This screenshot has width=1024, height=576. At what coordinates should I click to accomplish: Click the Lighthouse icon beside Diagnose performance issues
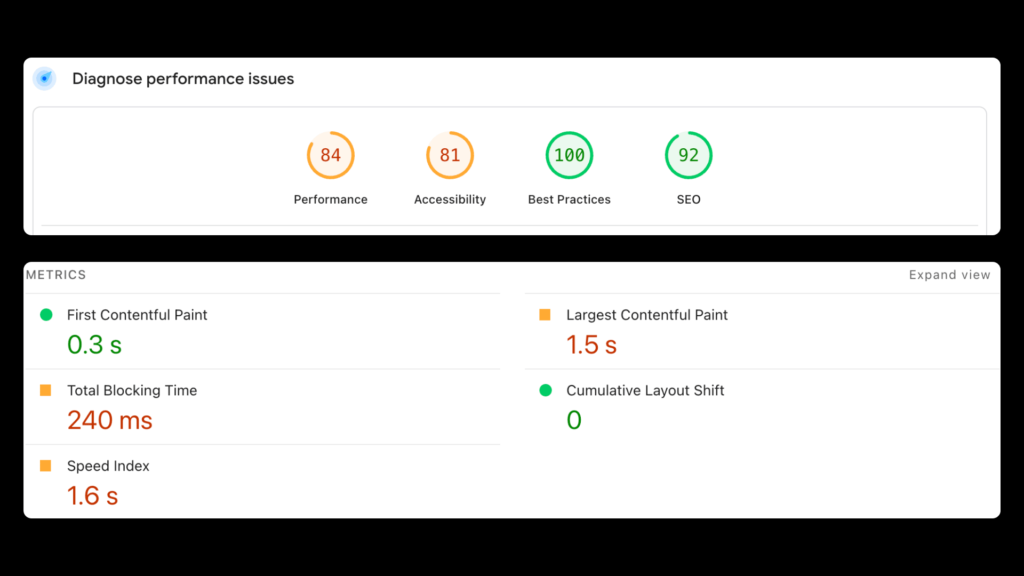44,79
